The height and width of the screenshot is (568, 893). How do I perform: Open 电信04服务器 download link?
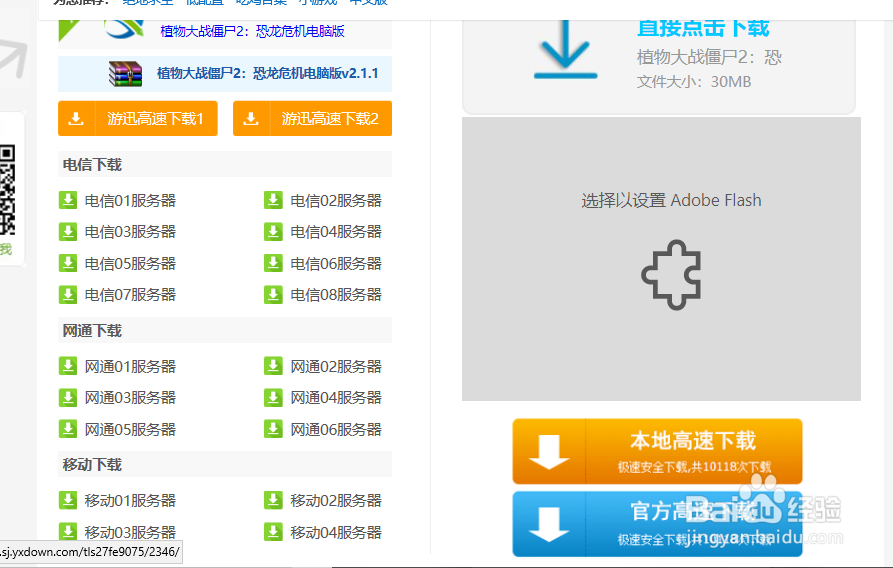(x=336, y=232)
